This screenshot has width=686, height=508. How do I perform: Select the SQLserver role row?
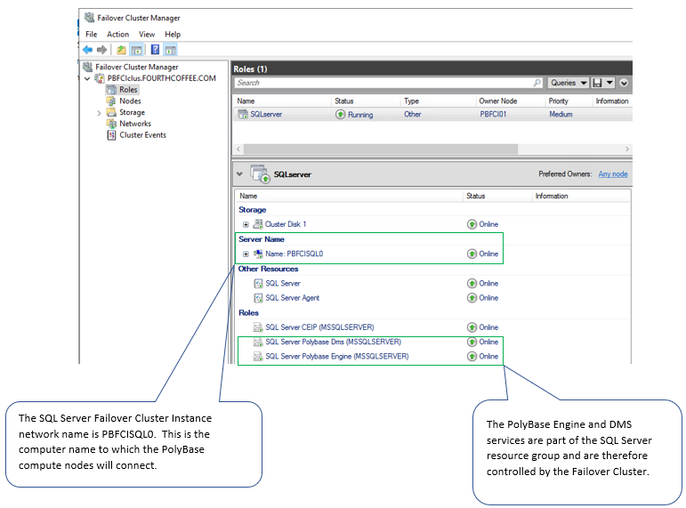pyautogui.click(x=433, y=114)
